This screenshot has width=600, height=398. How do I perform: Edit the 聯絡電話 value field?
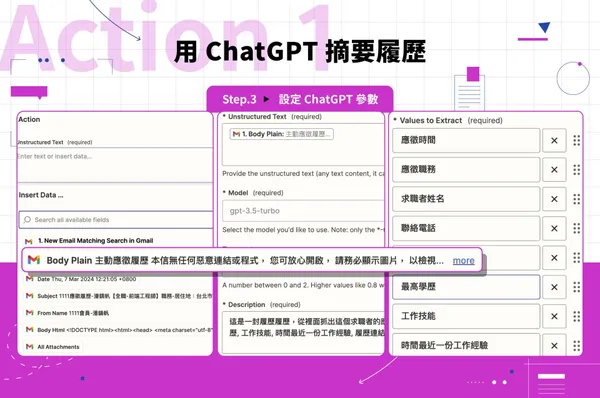pos(466,228)
